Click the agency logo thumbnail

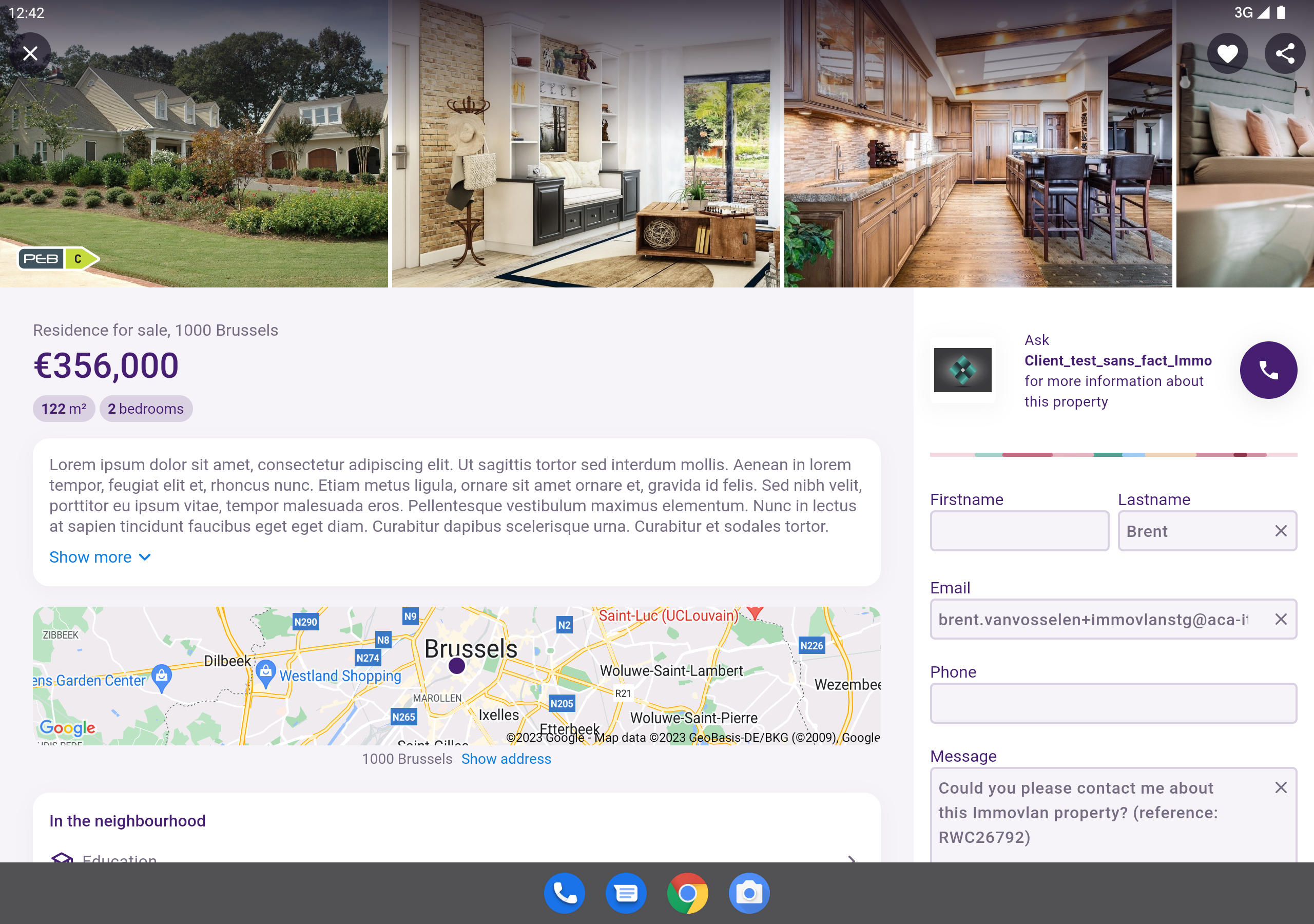click(x=962, y=371)
